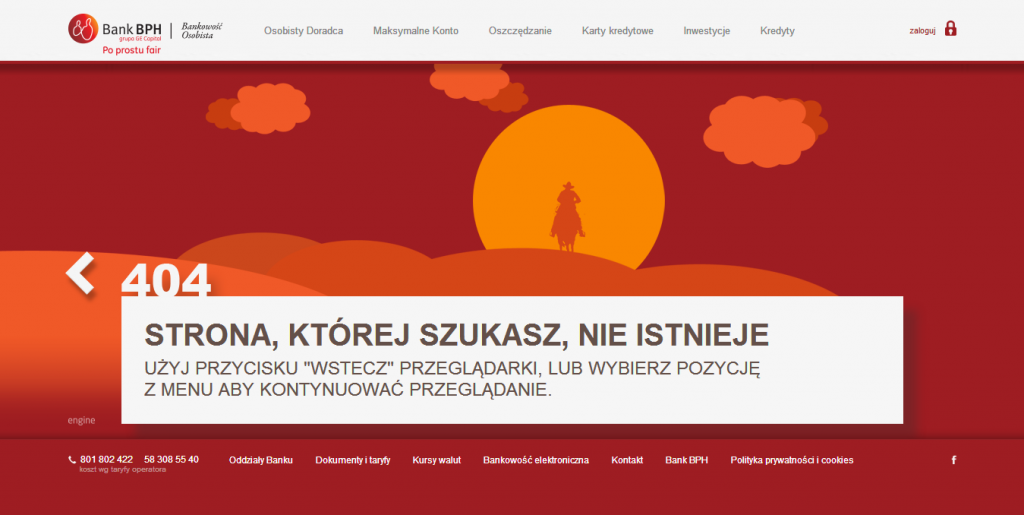This screenshot has width=1024, height=515.
Task: Open the Kredyty menu item
Action: click(x=777, y=31)
